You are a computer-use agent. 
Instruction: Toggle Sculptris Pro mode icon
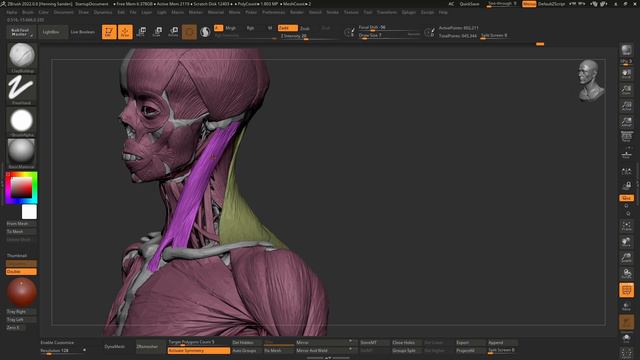click(x=205, y=32)
